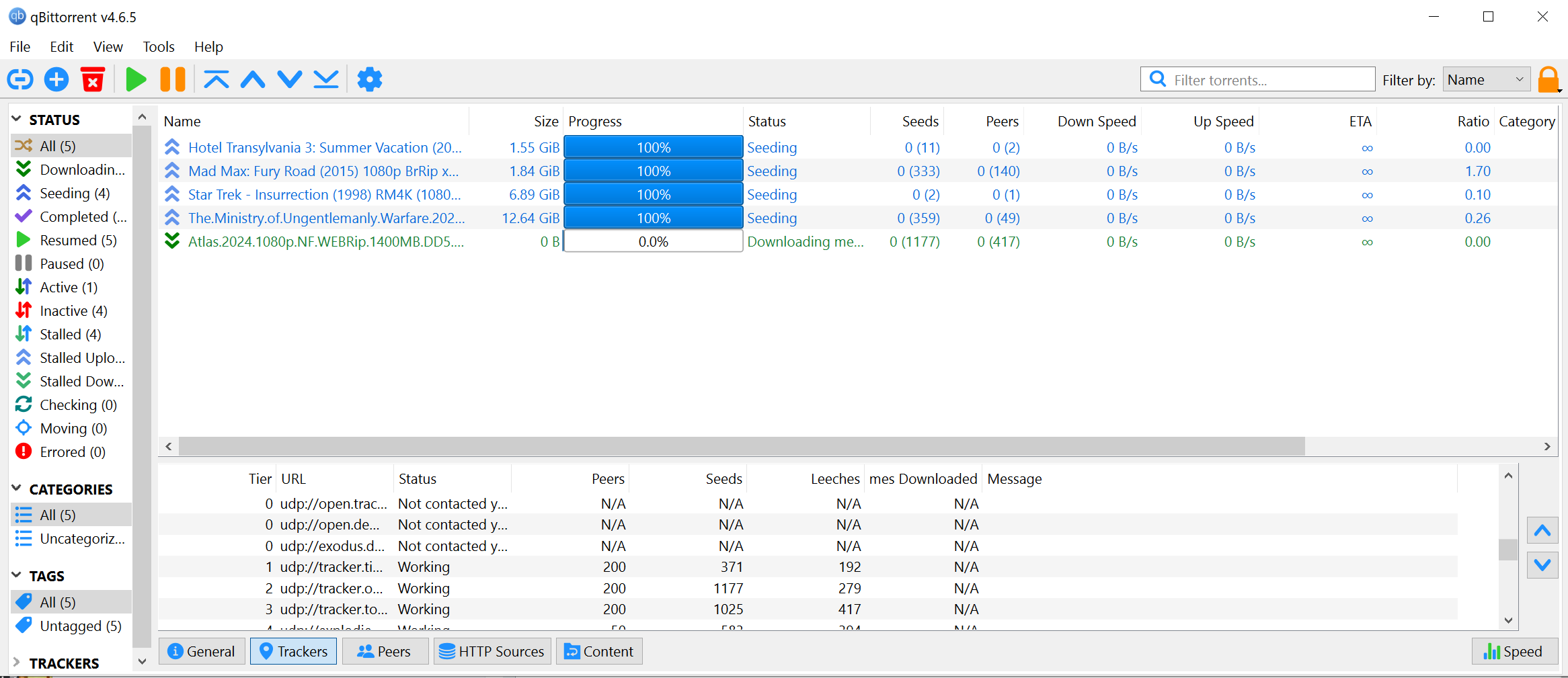Move torrent to top of queue
This screenshot has height=678, width=1568.
click(x=217, y=79)
